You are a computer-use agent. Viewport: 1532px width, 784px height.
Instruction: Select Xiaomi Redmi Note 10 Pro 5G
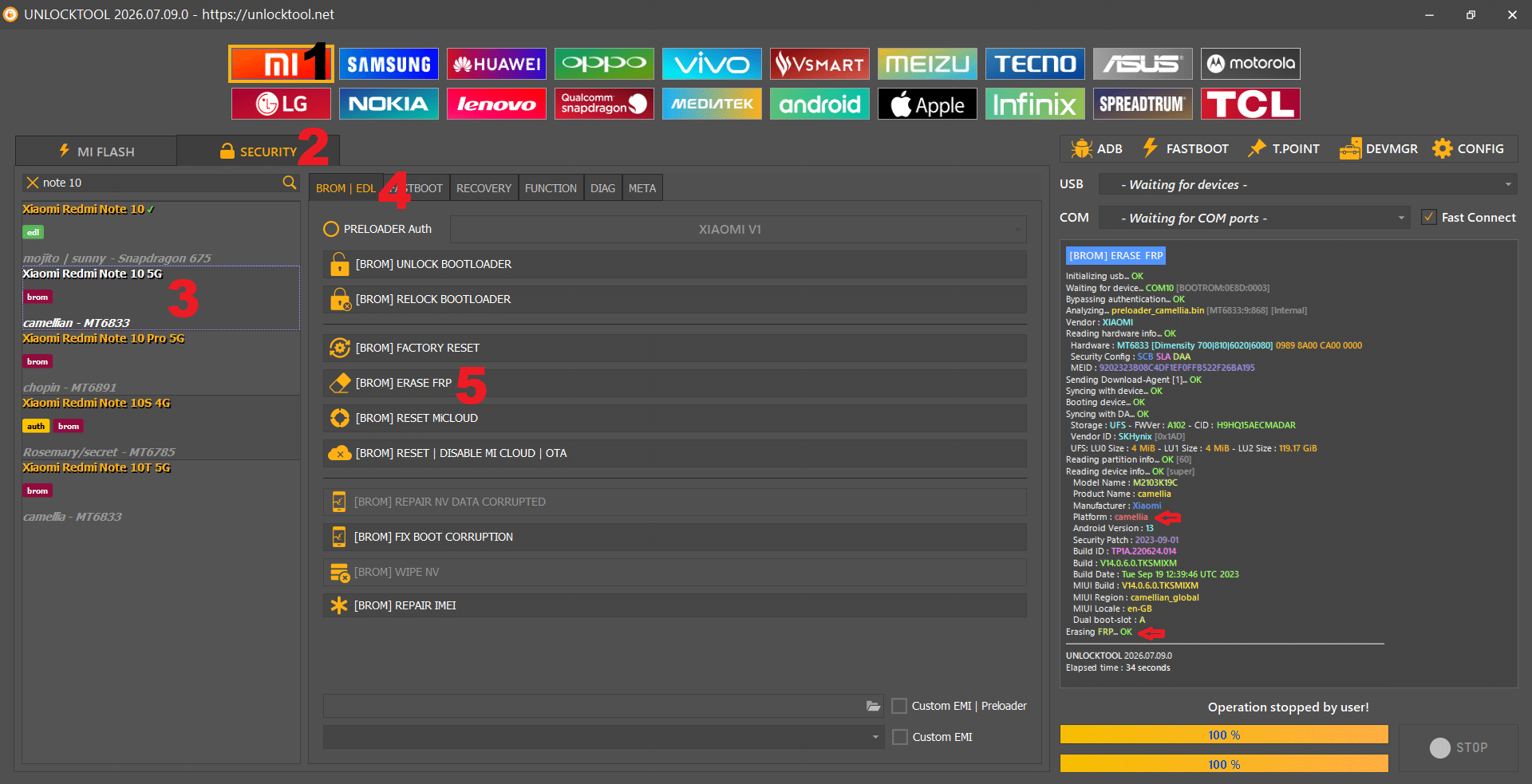click(x=161, y=363)
